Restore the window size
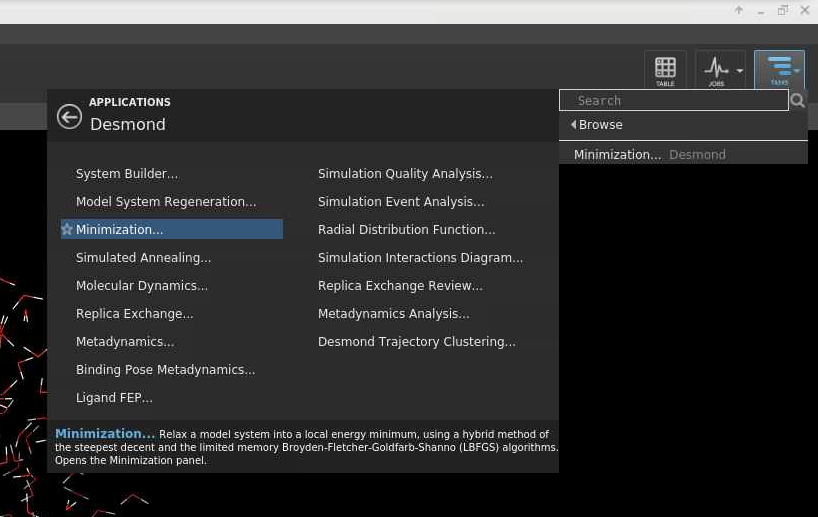 point(783,10)
